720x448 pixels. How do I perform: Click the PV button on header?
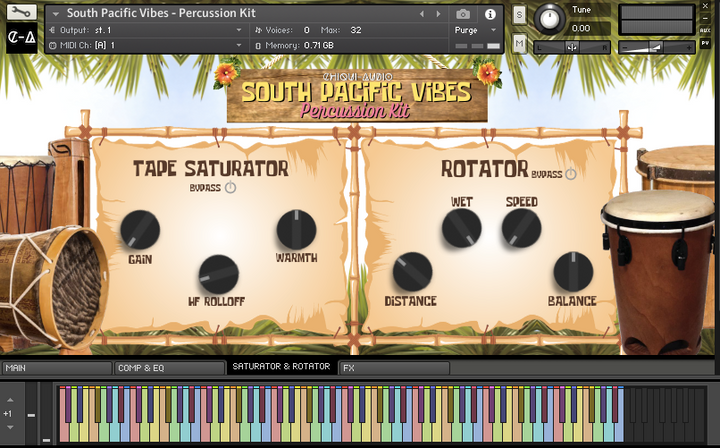point(705,43)
